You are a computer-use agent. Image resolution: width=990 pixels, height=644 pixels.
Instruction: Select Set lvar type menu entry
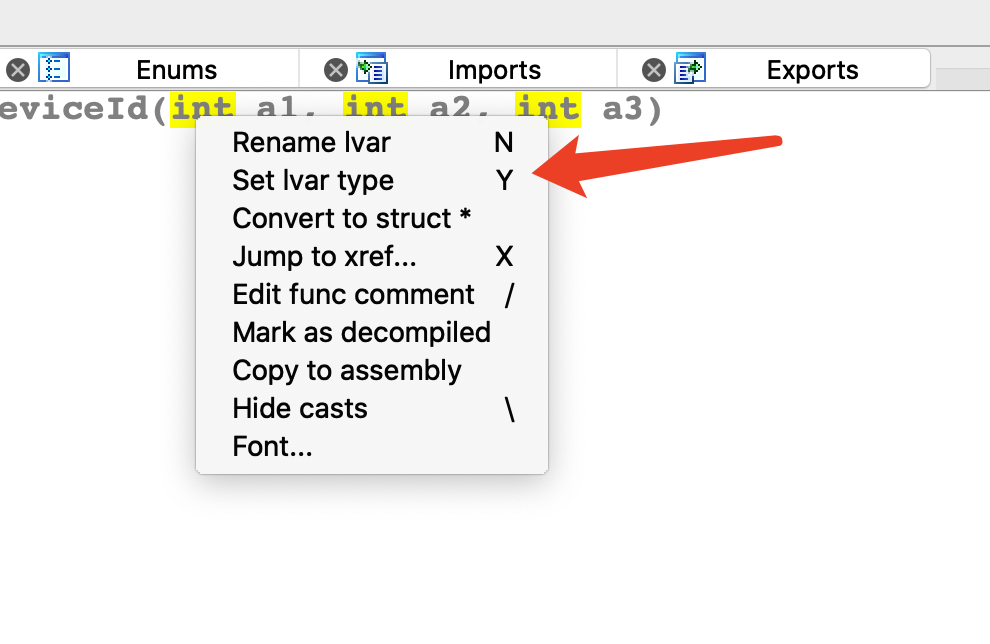pyautogui.click(x=313, y=180)
